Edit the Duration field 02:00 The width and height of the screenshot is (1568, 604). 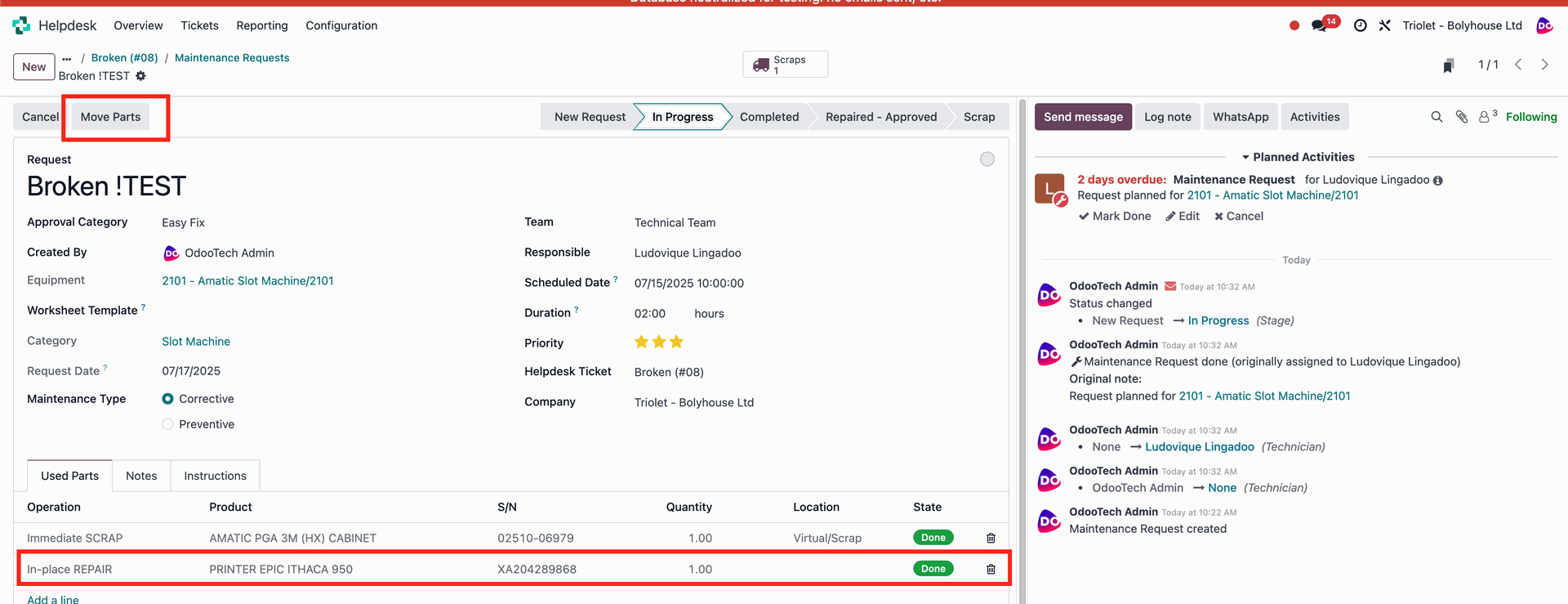pyautogui.click(x=650, y=314)
